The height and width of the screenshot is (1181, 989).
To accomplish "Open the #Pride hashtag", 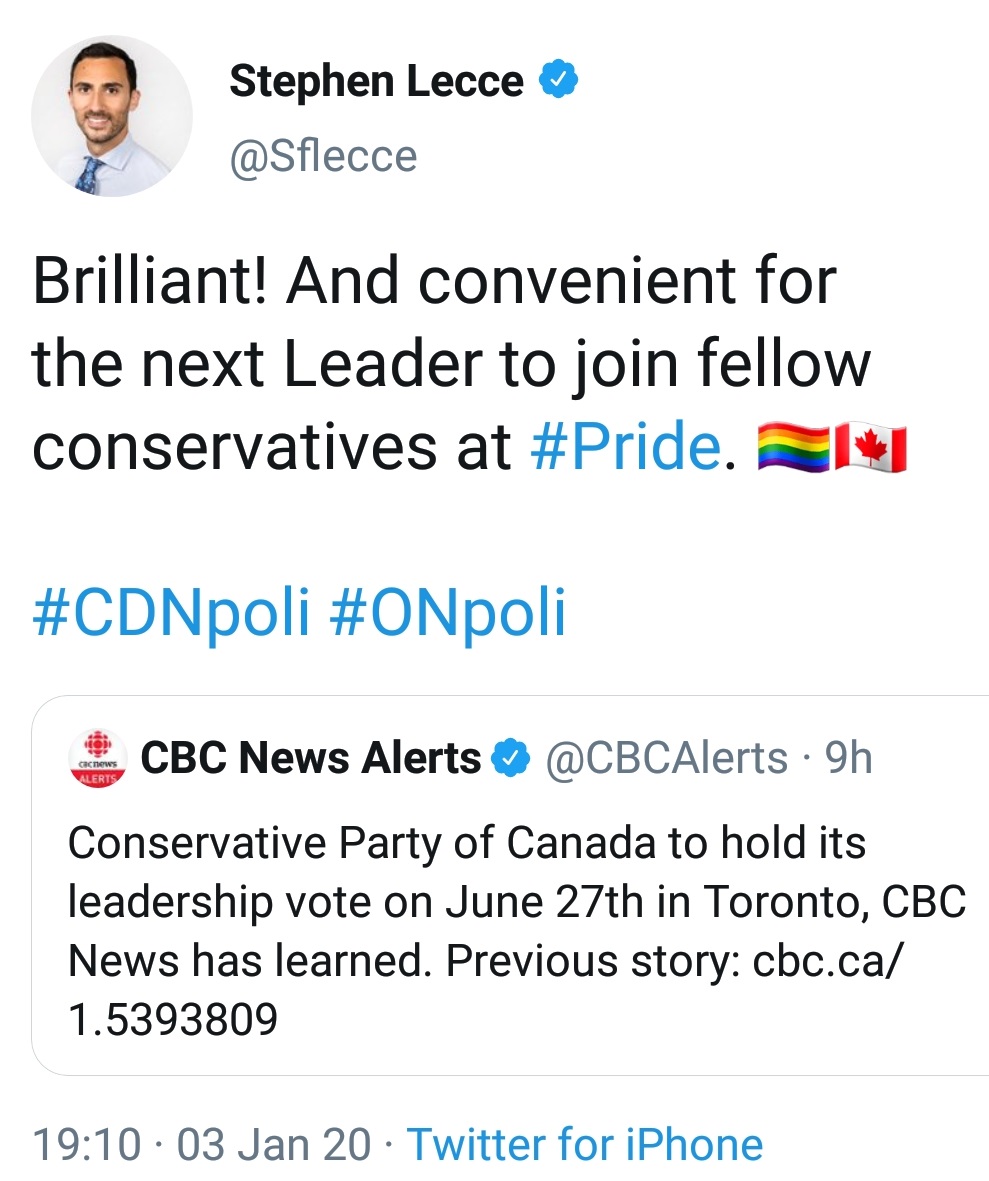I will (623, 448).
